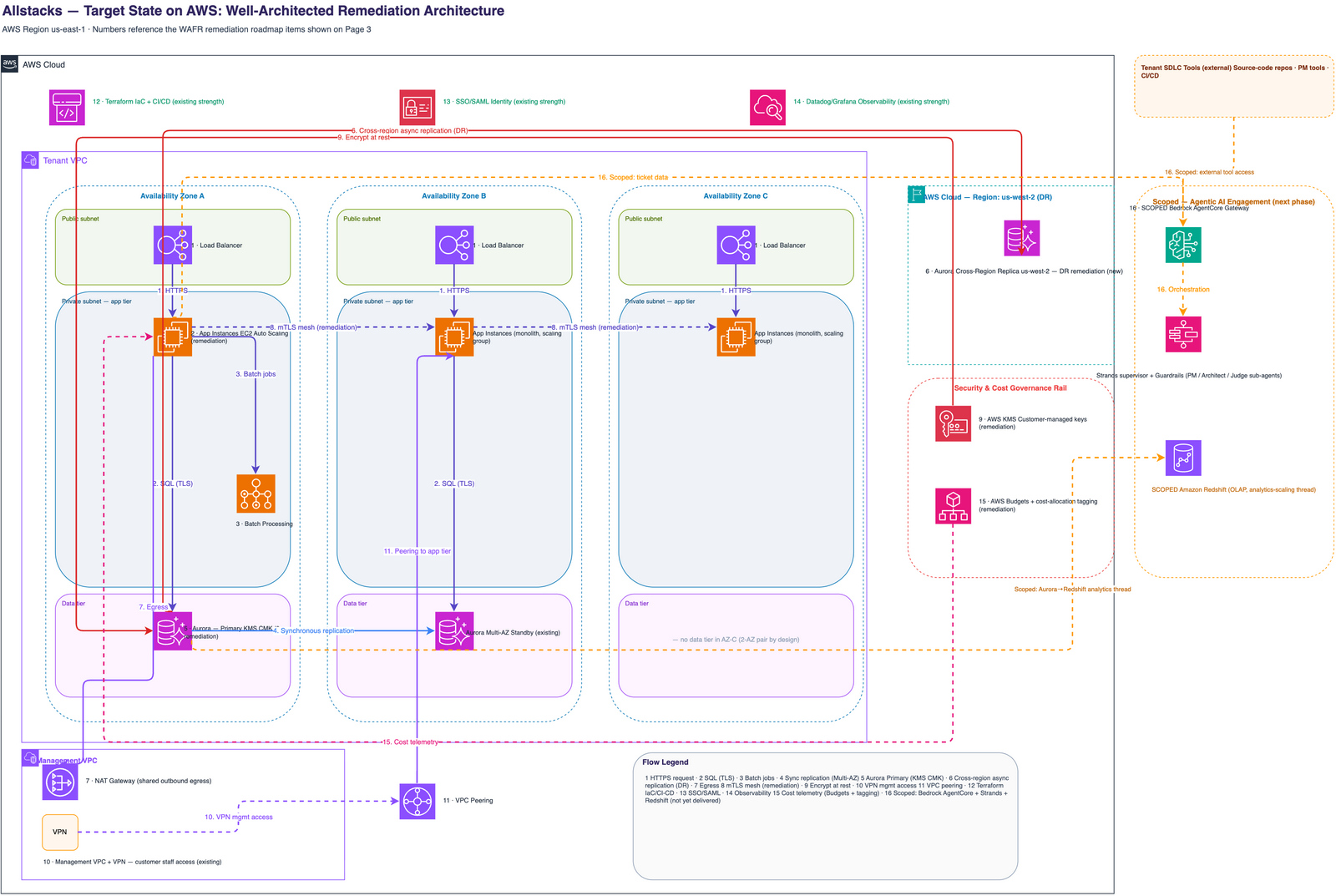Select the Load Balancer icon in Availability Zone C

coord(736,246)
